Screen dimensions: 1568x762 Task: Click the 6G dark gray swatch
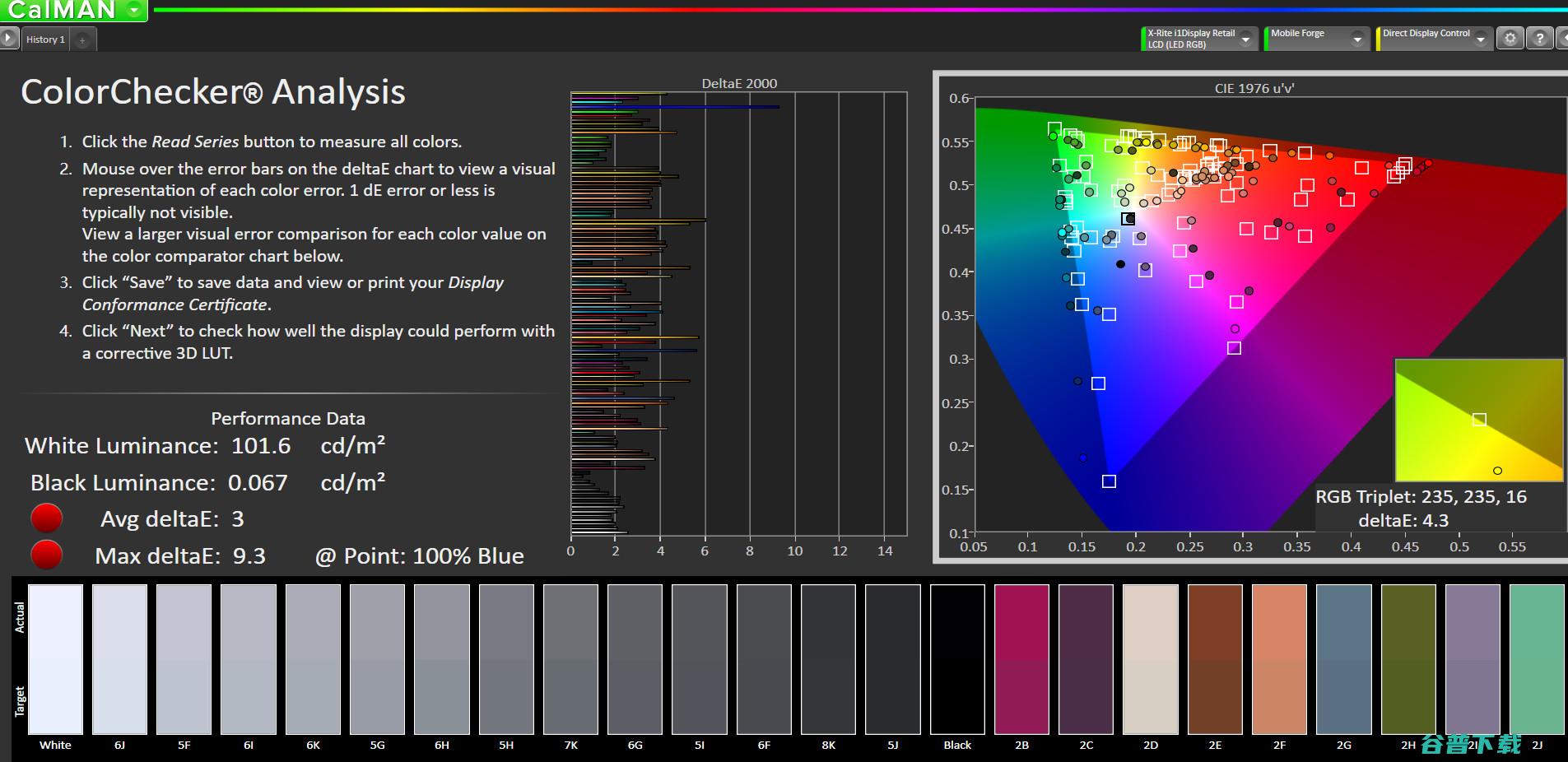click(x=635, y=659)
